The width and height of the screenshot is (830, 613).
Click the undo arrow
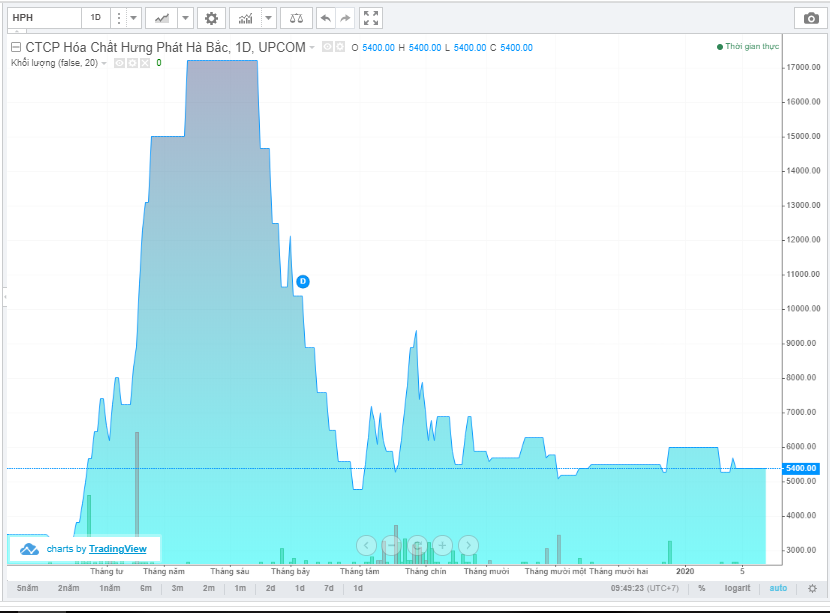326,18
